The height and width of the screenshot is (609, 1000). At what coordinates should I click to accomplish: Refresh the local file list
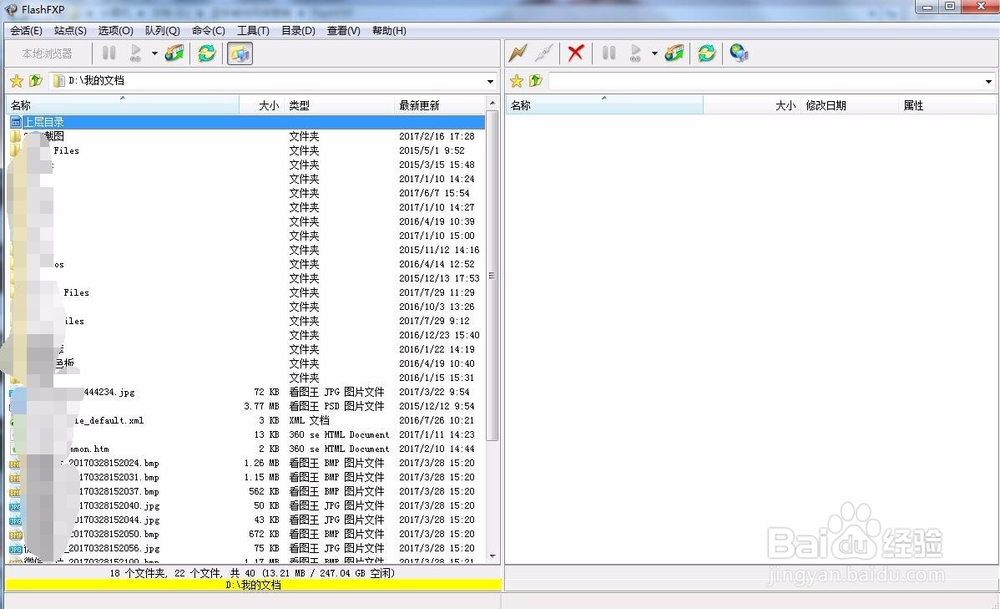[x=207, y=53]
